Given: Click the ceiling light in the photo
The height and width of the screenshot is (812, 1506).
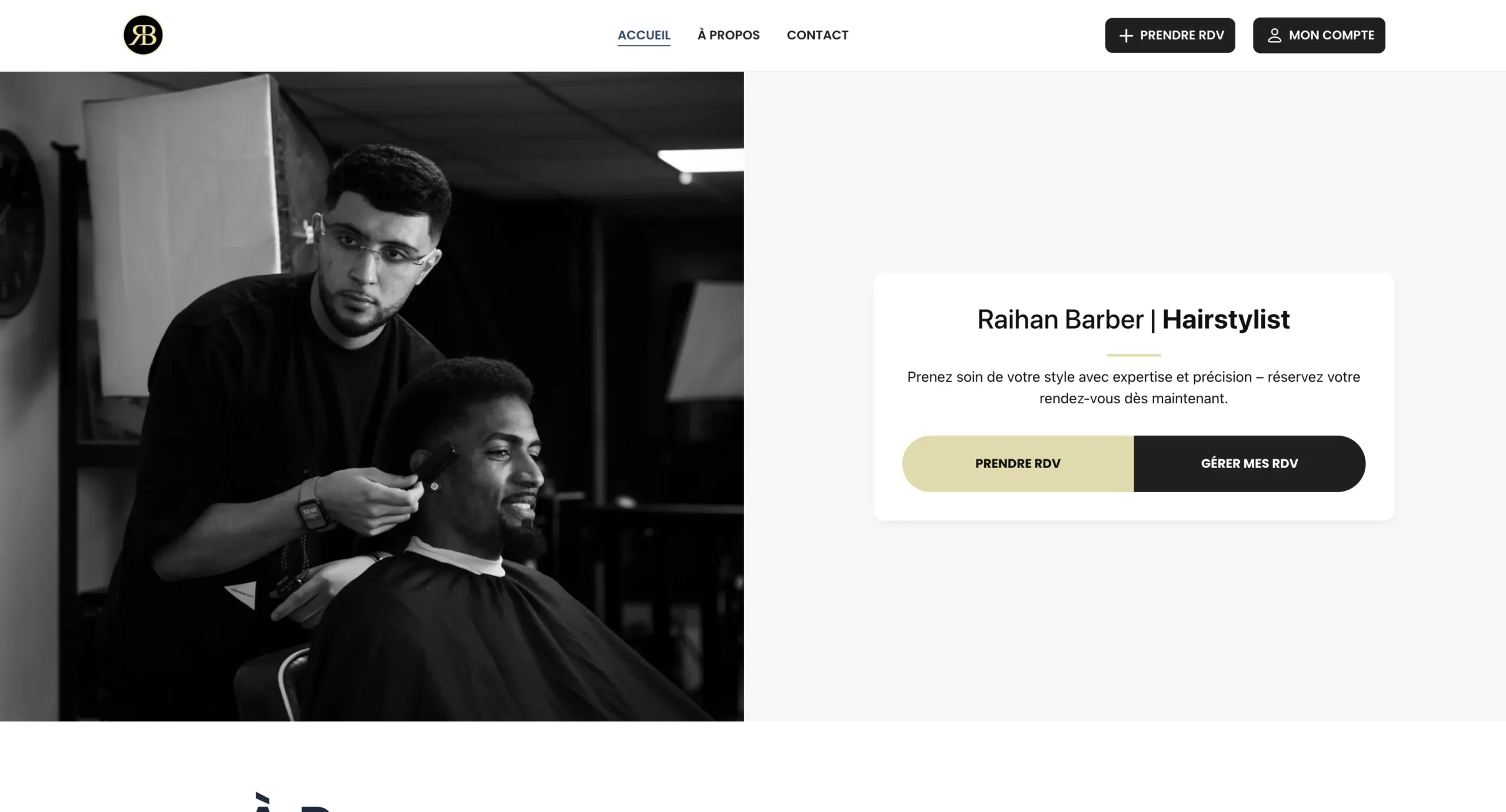Looking at the screenshot, I should point(700,160).
